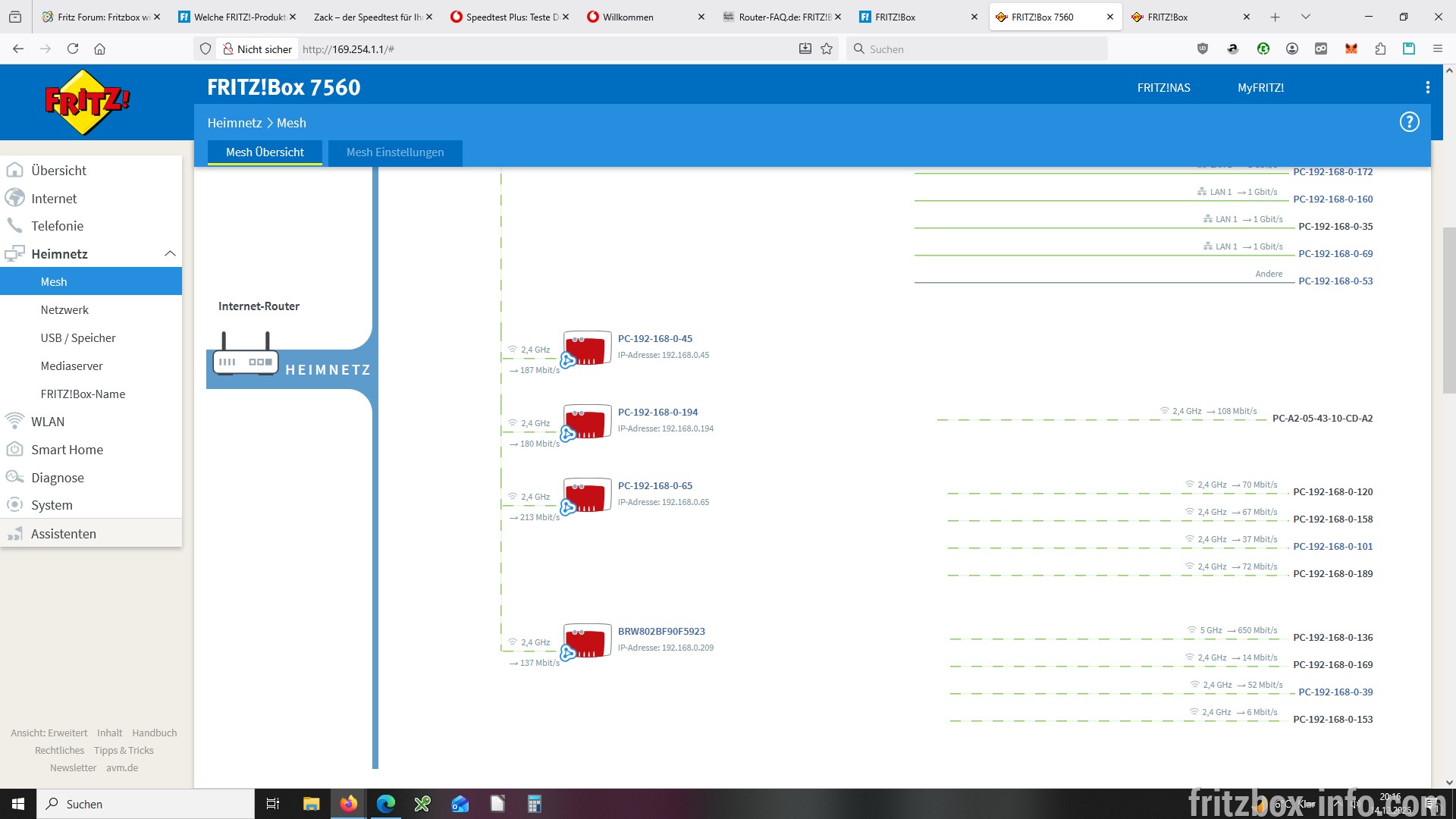
Task: Open File Explorer from the taskbar
Action: coord(312,804)
